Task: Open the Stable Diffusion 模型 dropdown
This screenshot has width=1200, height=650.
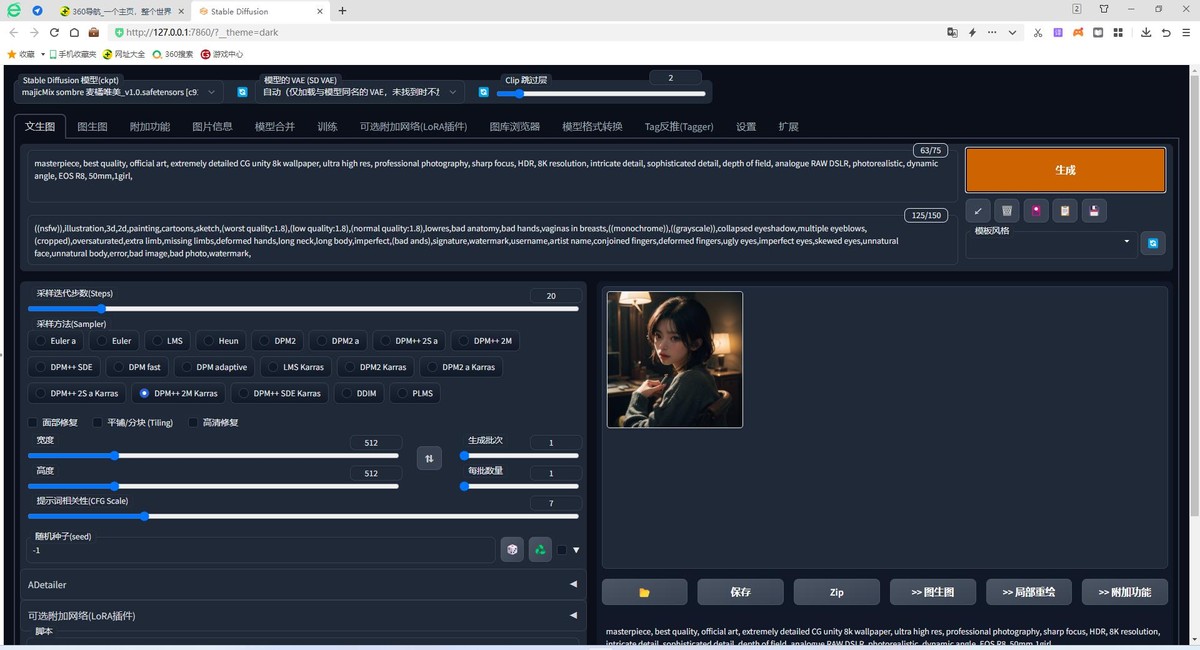Action: pos(118,92)
